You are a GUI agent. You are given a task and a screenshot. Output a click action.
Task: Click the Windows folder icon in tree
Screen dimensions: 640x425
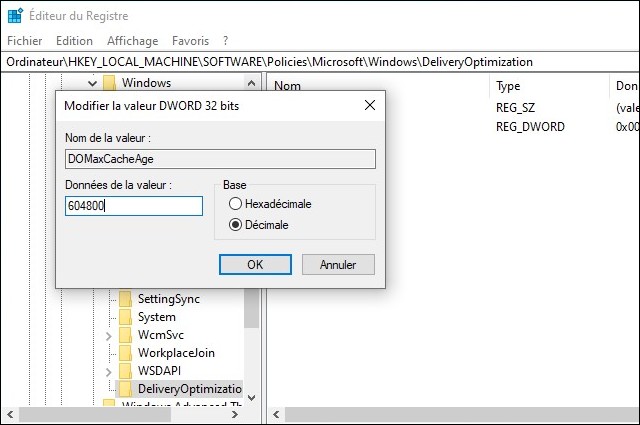point(109,83)
